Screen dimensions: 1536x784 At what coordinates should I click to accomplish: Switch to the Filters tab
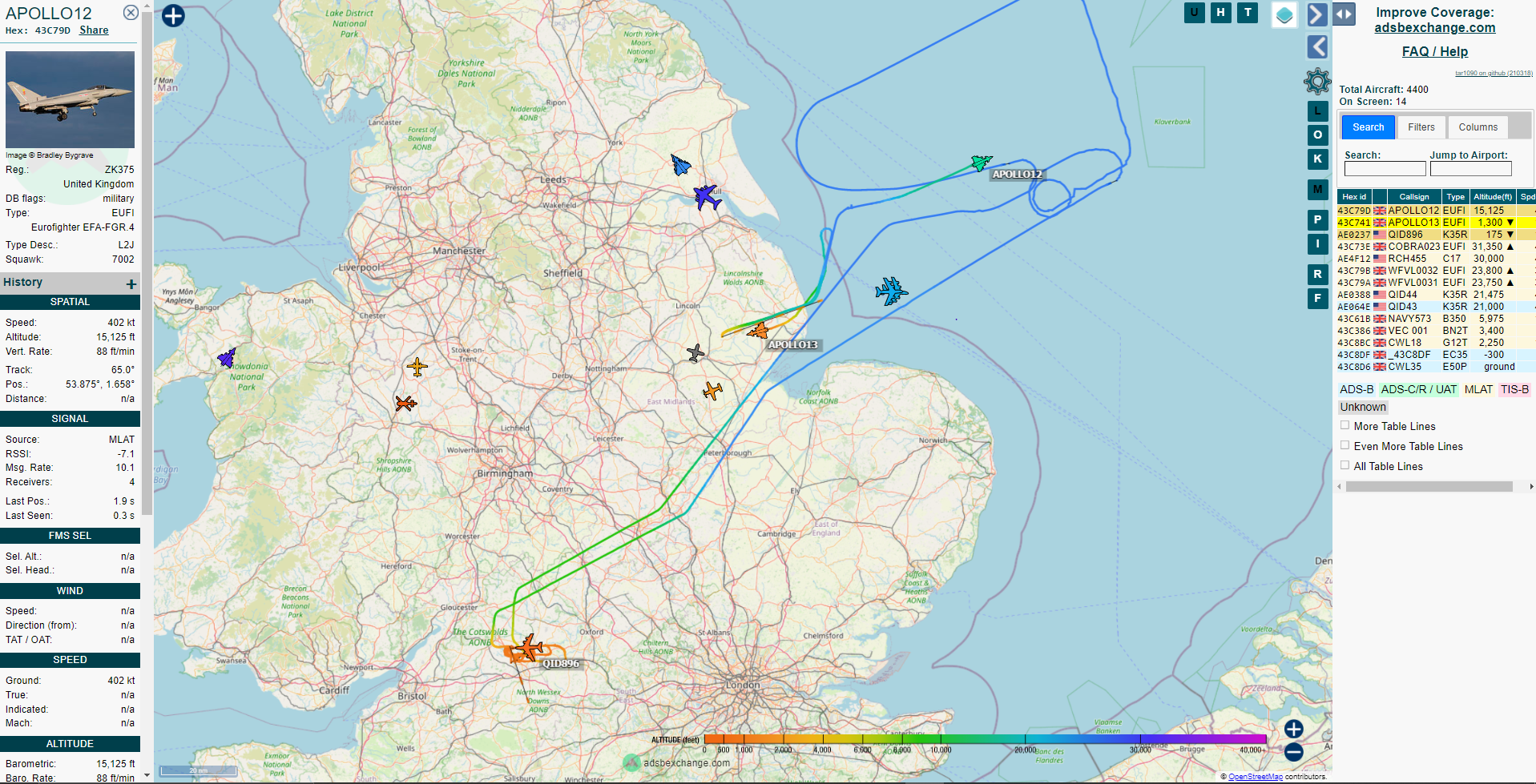(1421, 127)
